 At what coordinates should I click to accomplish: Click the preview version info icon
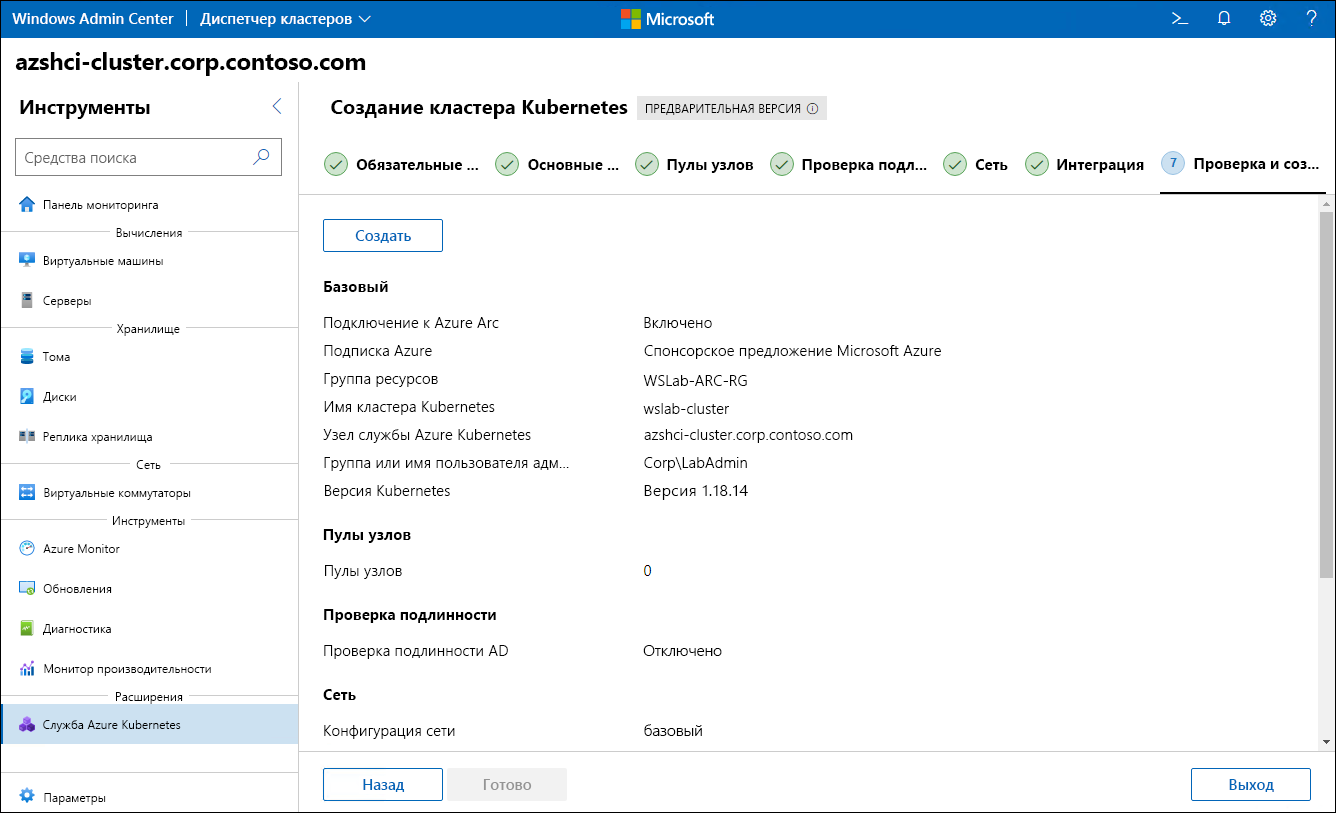tap(812, 109)
